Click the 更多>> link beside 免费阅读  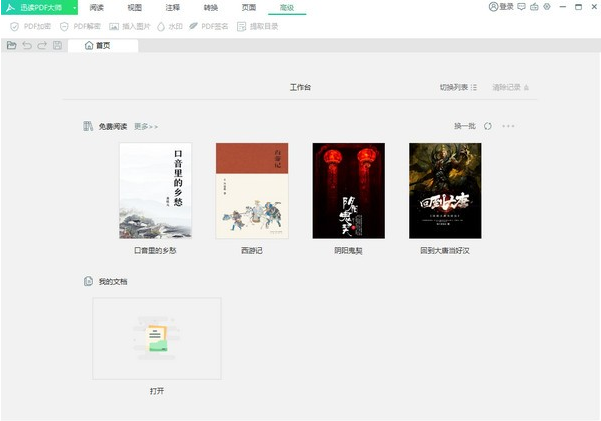coord(146,127)
